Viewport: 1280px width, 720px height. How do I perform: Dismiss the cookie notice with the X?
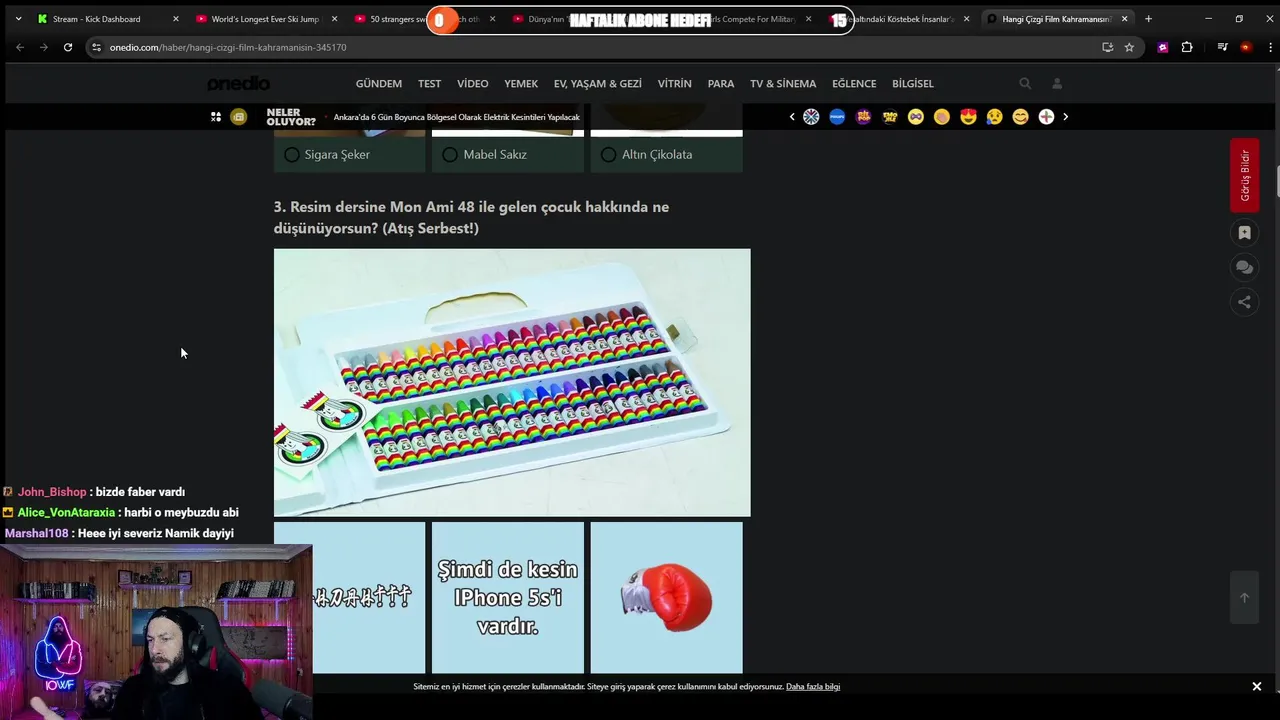[x=1257, y=686]
